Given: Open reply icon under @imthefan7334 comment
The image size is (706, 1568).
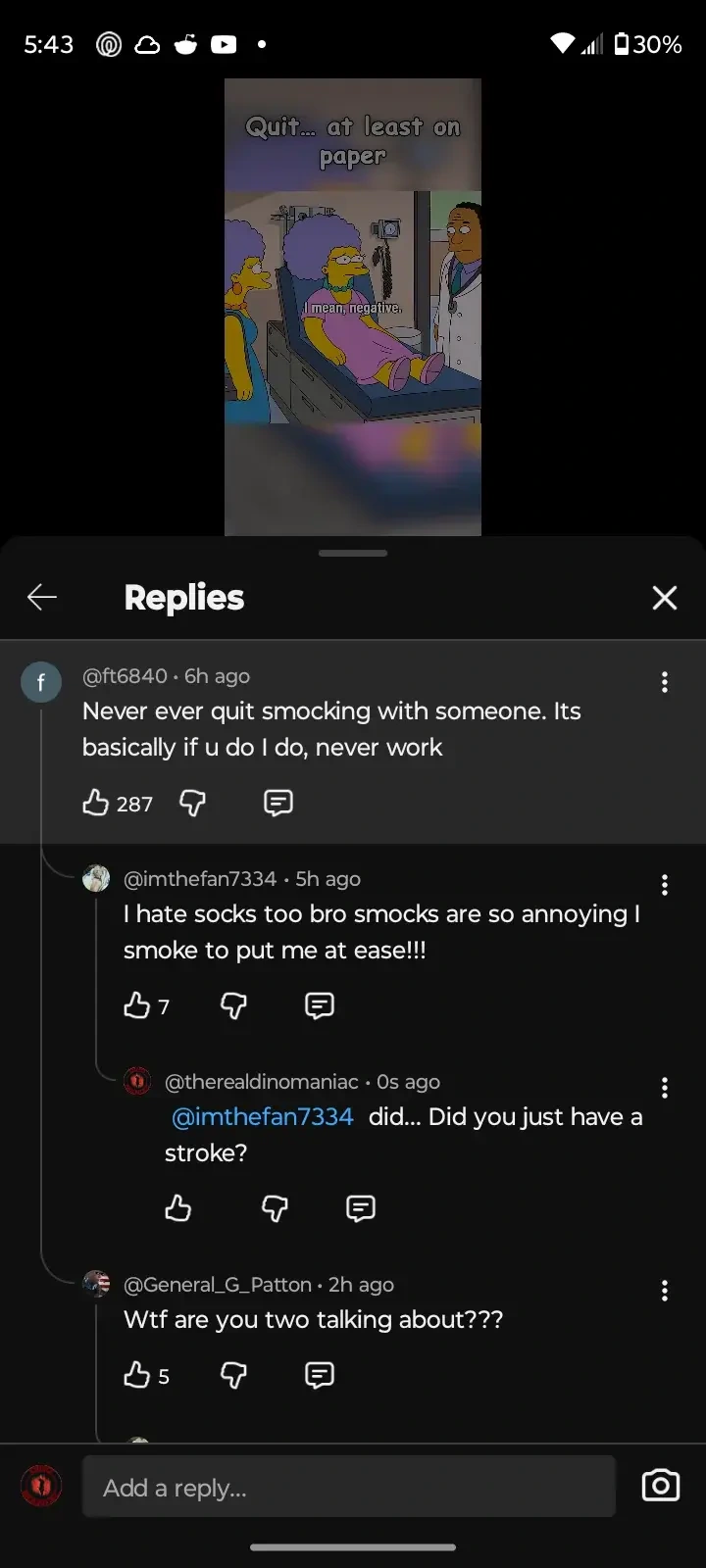Looking at the screenshot, I should coord(320,1006).
